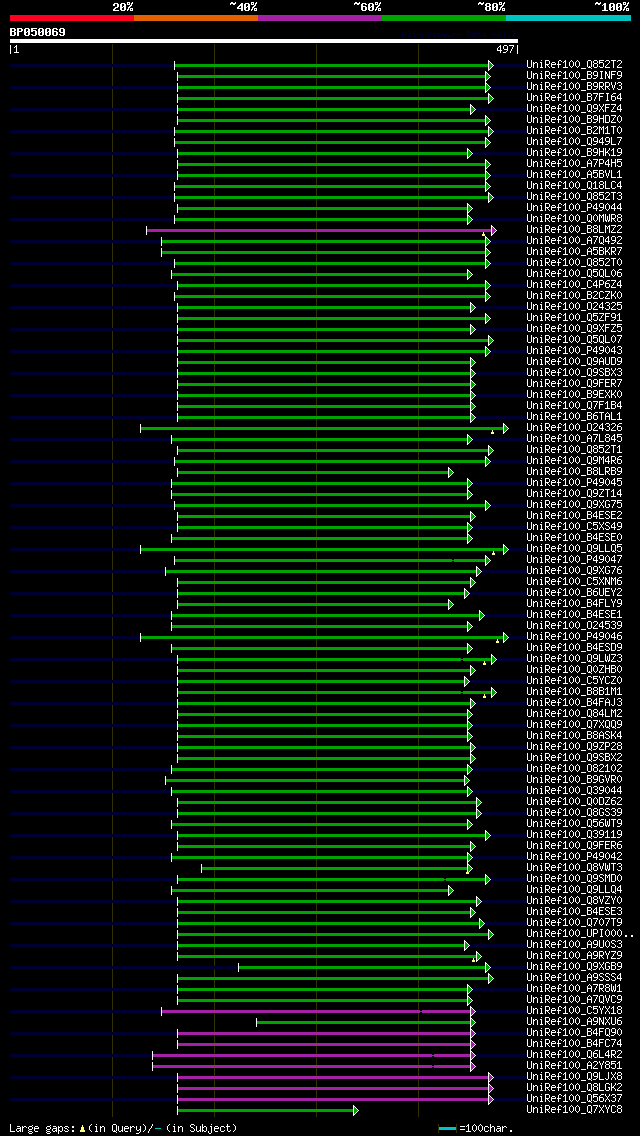Click the green ~80% identity legend segment
The height and width of the screenshot is (1136, 640).
444,17
